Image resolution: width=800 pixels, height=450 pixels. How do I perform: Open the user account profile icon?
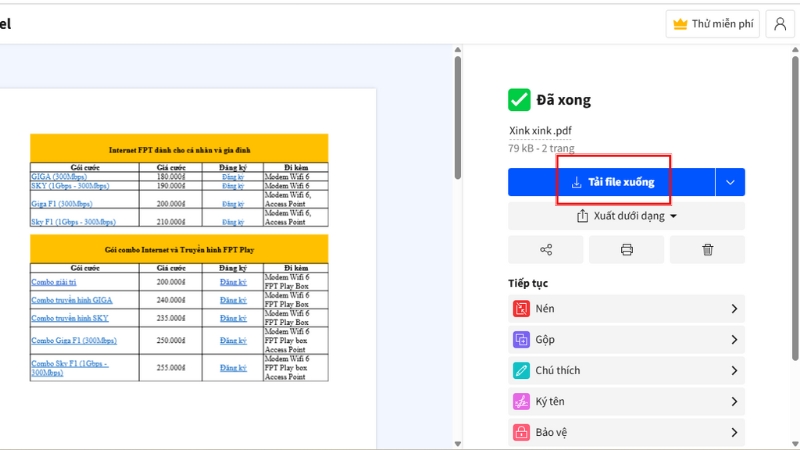780,24
